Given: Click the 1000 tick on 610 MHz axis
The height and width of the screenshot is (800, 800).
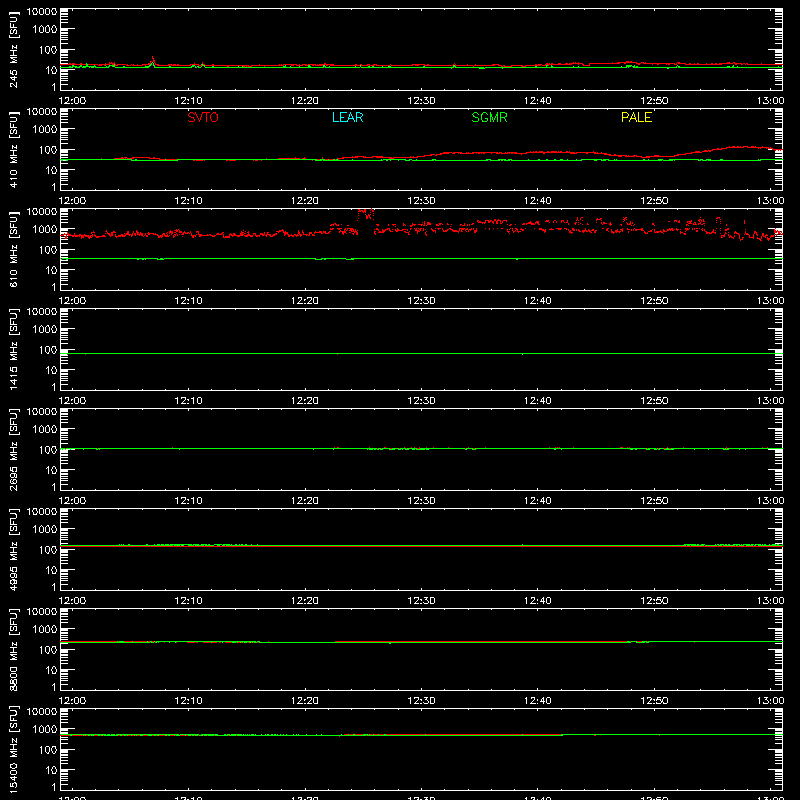Looking at the screenshot, I should click(45, 230).
